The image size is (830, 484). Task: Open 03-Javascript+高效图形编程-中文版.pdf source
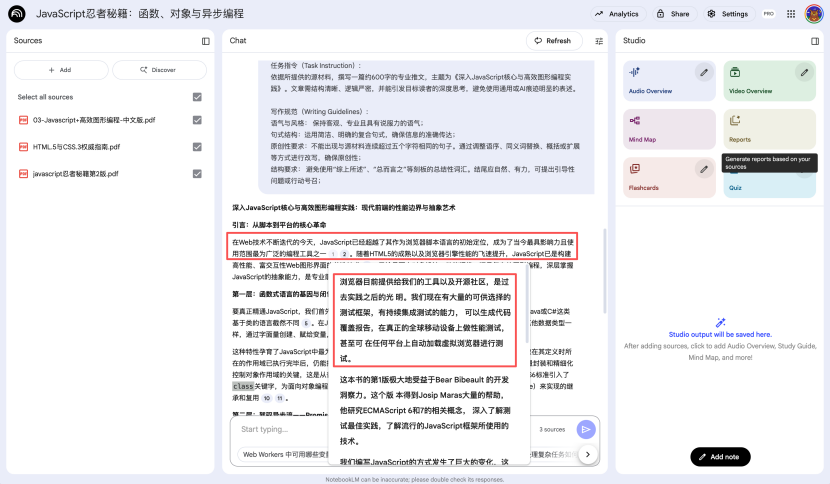[x=94, y=120]
